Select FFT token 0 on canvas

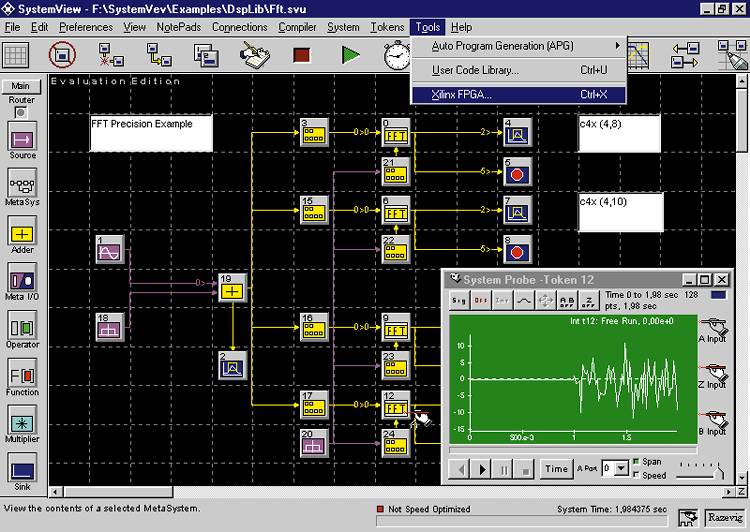396,132
